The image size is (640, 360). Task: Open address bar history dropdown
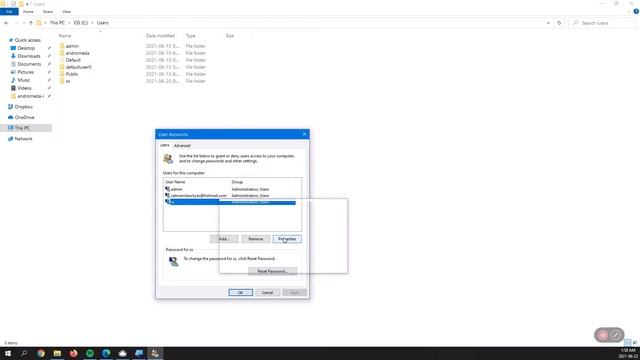coord(548,23)
